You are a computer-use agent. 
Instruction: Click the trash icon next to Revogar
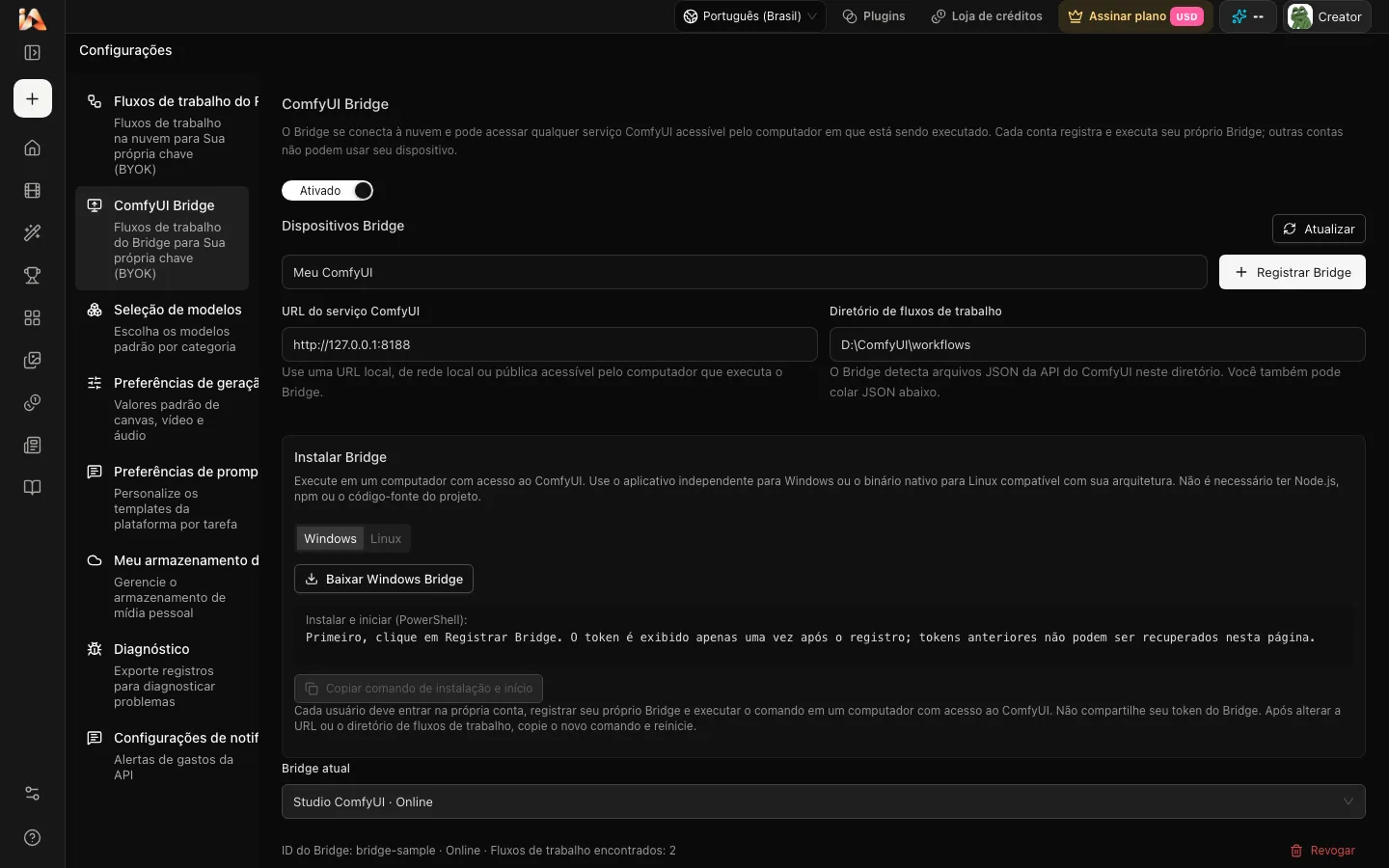click(1296, 851)
